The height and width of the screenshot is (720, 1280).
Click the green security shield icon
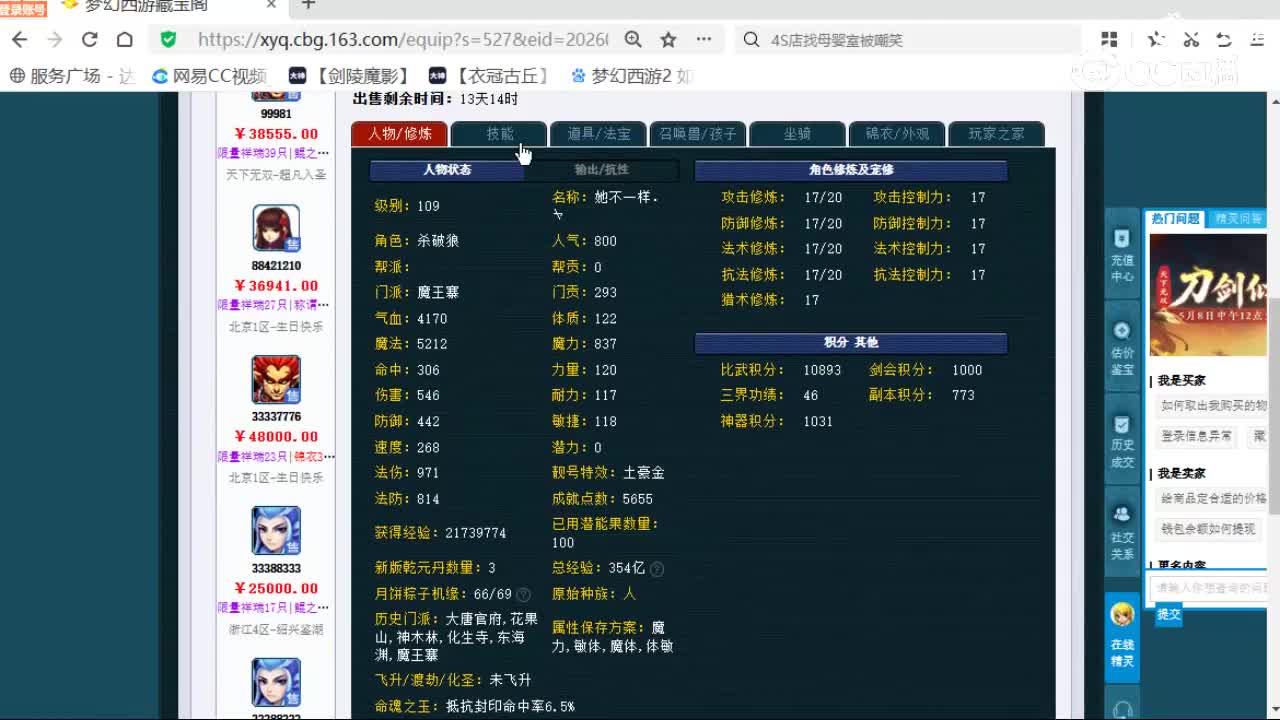[168, 40]
